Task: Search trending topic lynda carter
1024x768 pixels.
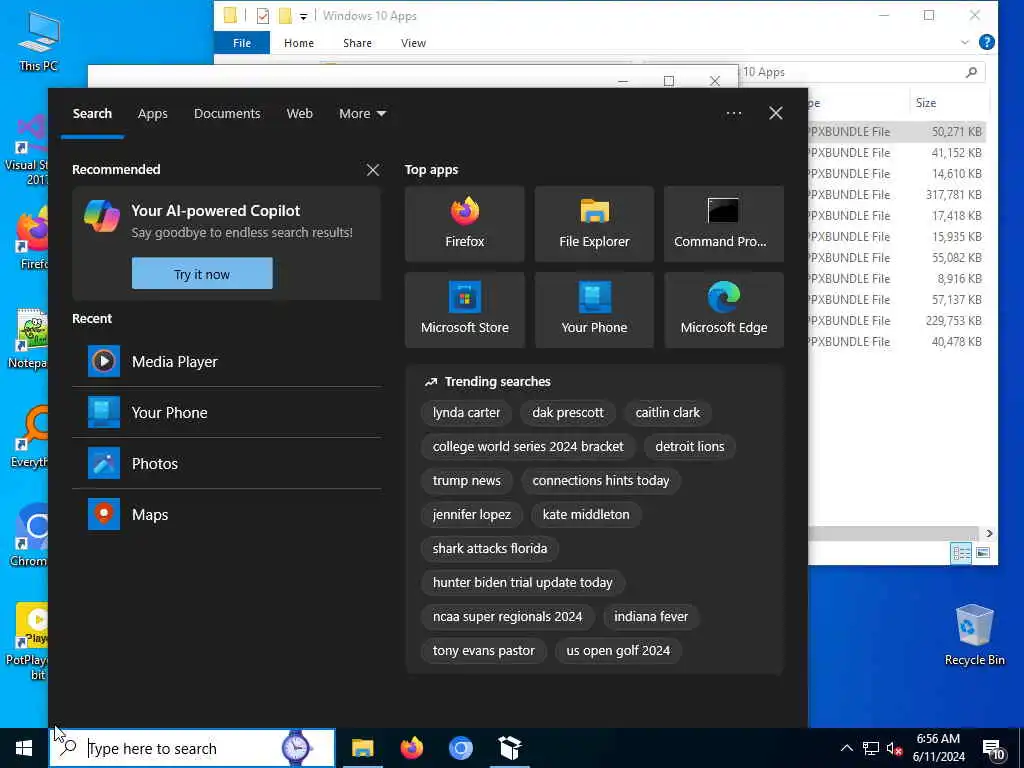Action: click(x=466, y=413)
